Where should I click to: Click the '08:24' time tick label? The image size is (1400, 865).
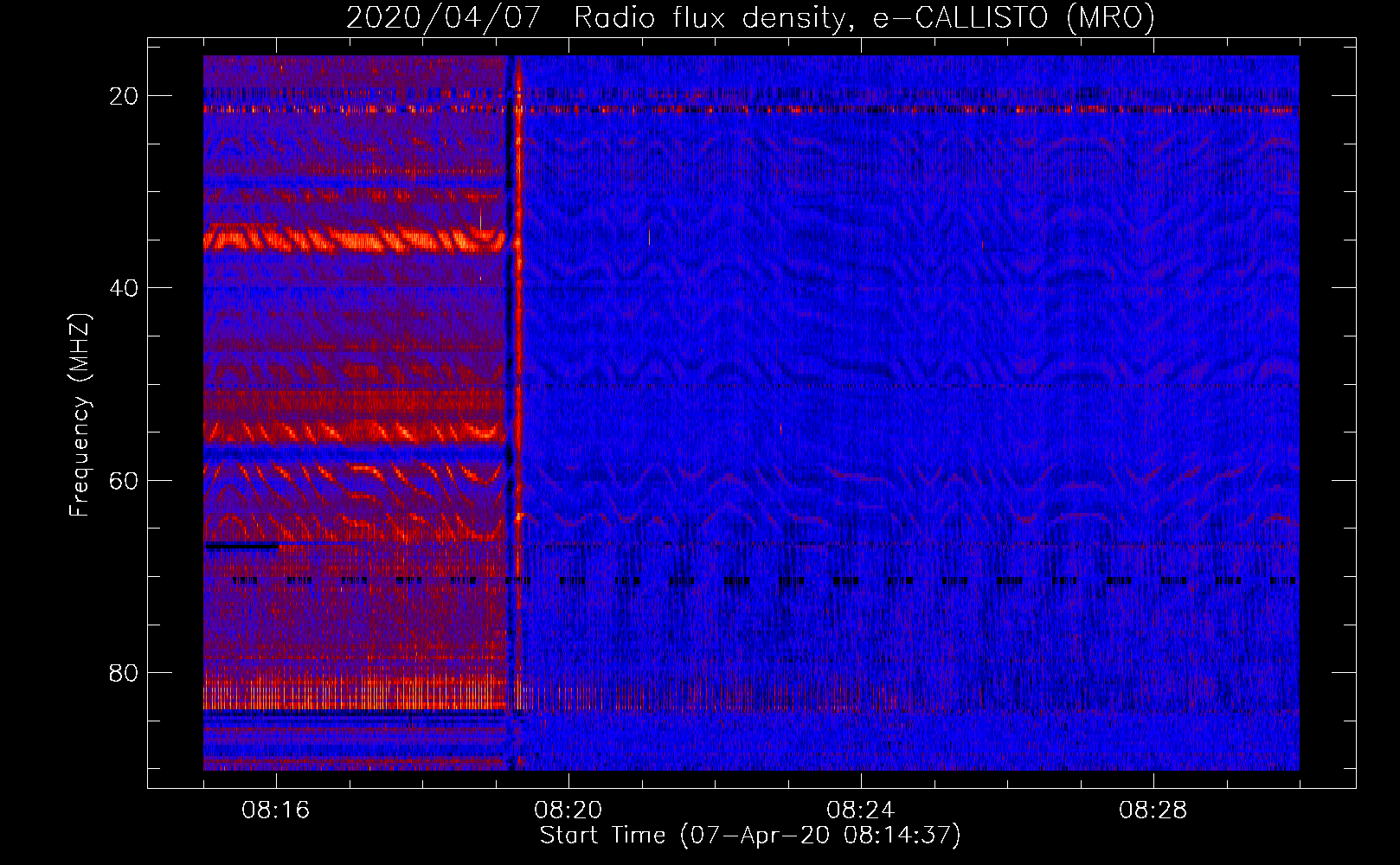click(x=861, y=811)
